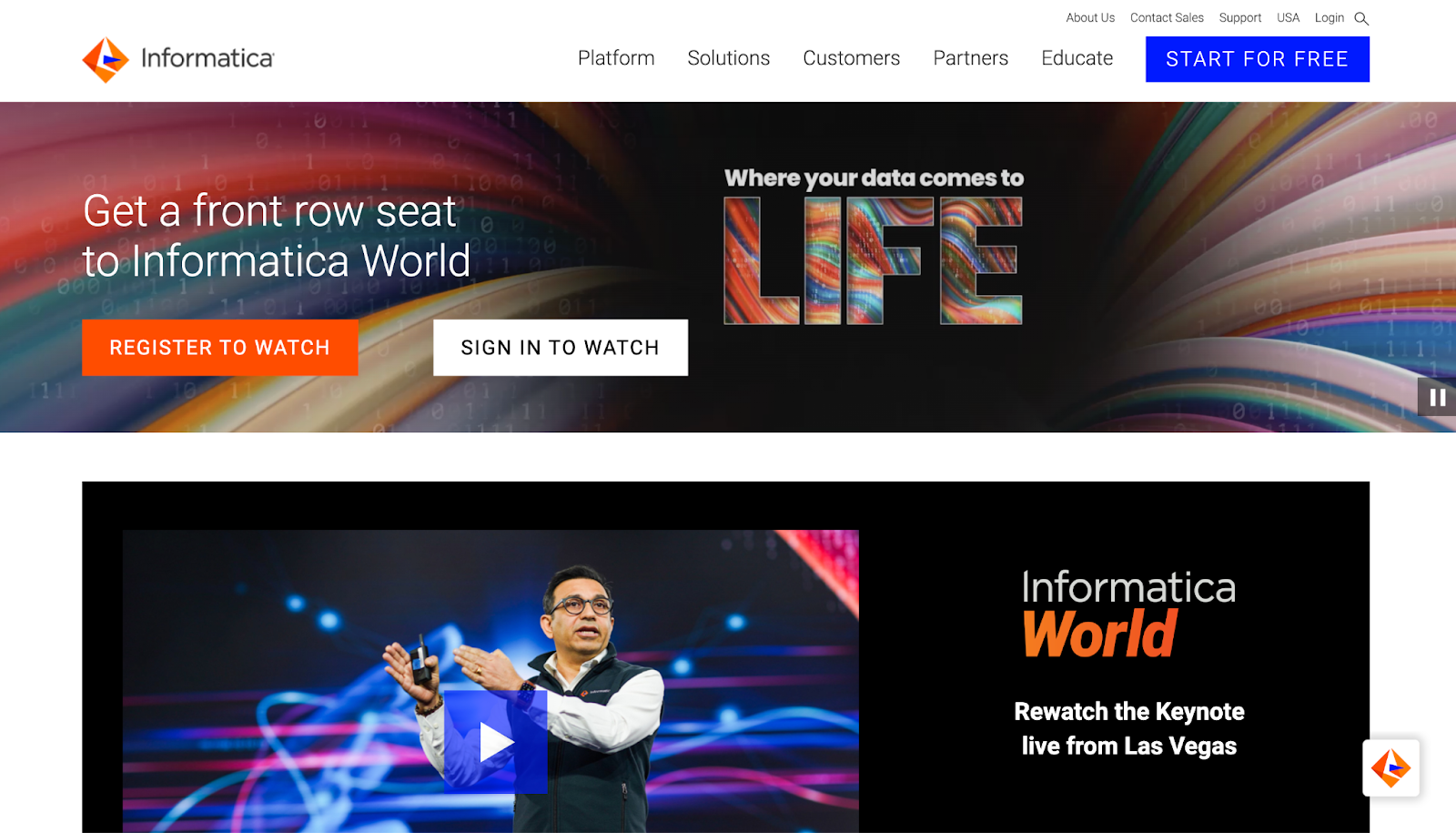Image resolution: width=1456 pixels, height=833 pixels.
Task: Click the START FOR FREE button
Action: (x=1258, y=59)
